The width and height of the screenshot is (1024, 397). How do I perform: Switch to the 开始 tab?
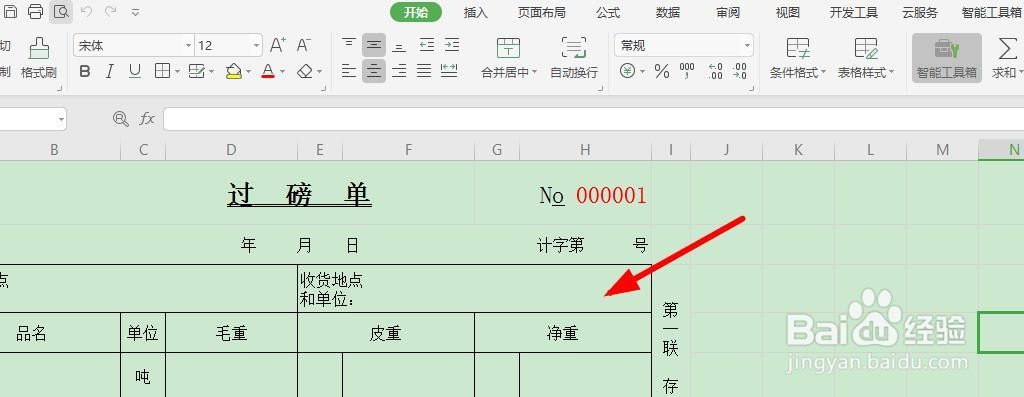point(416,12)
